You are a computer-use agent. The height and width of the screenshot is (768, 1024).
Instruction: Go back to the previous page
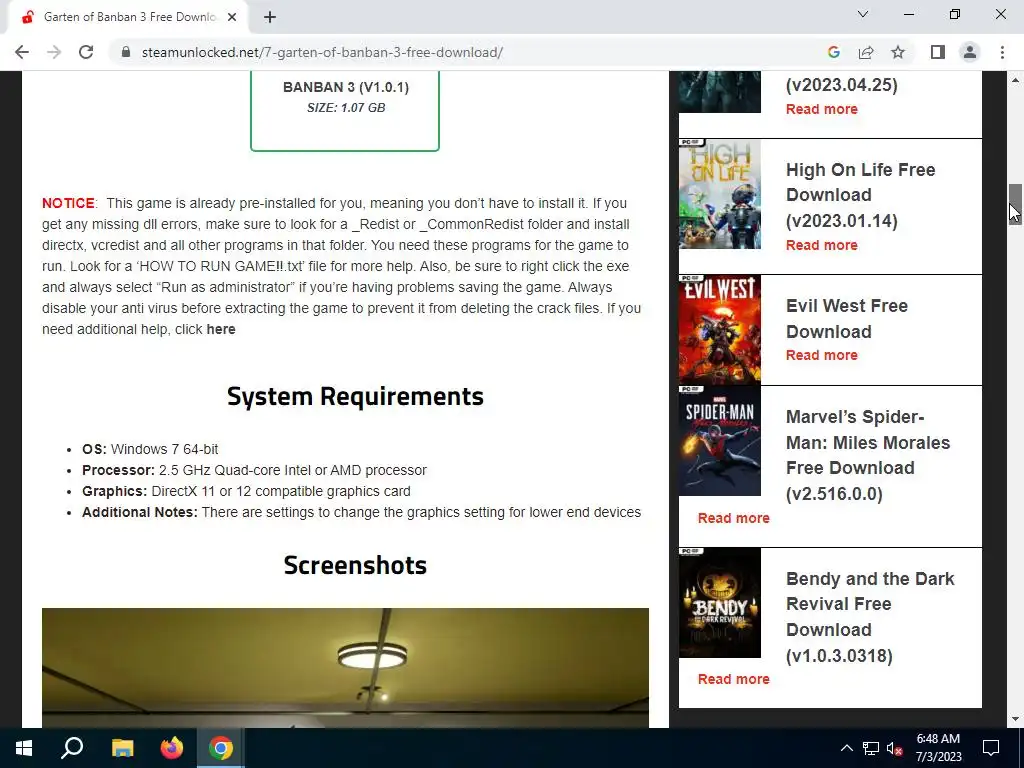click(22, 52)
